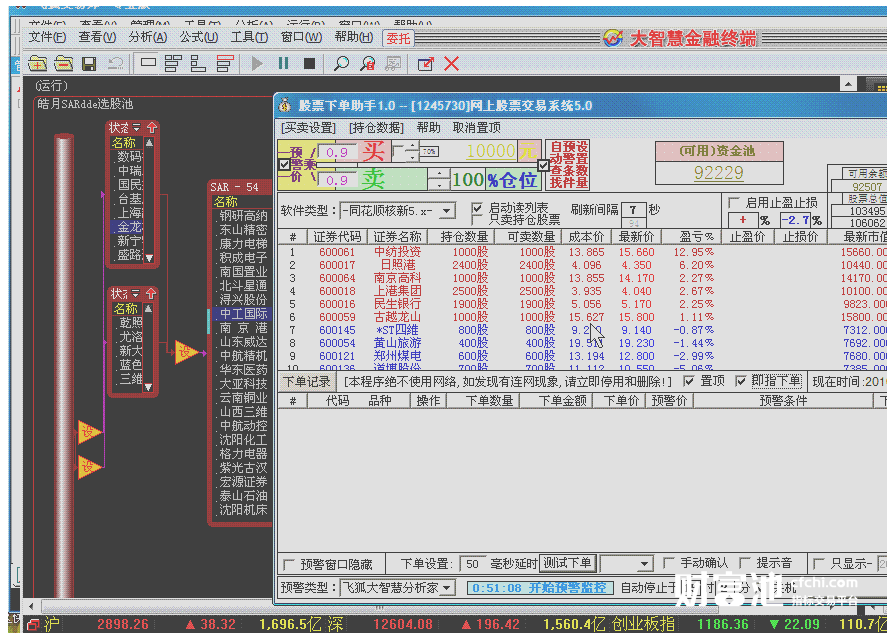Enable 启用止盈止损 checkbox
Viewport: 891px width, 636px height.
coord(734,202)
